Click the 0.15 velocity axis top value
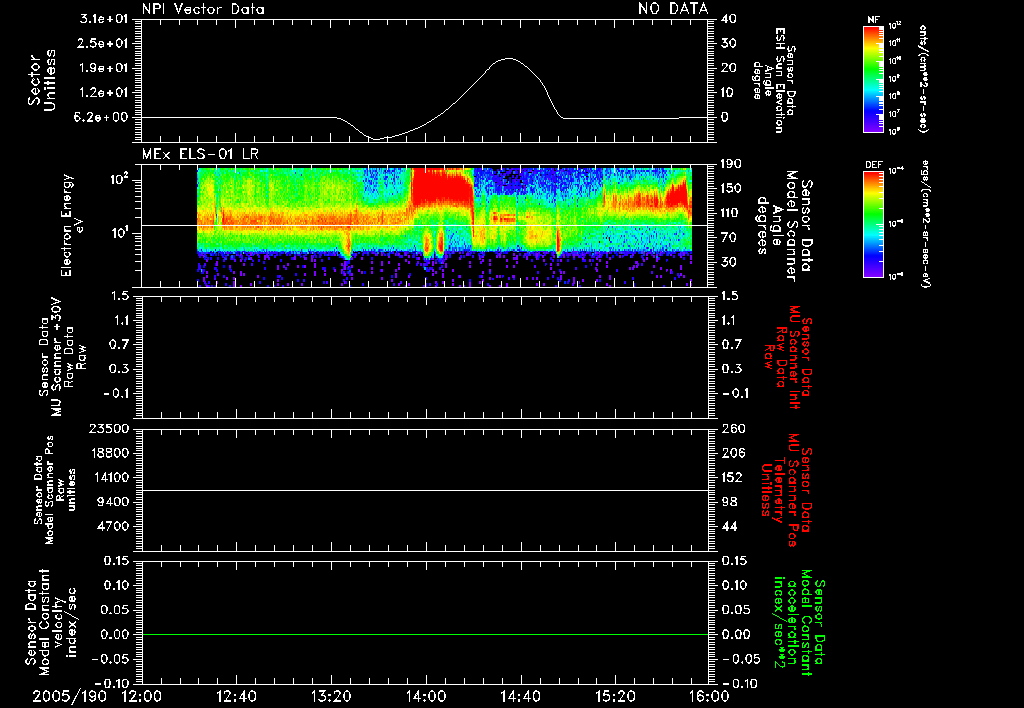 [117, 561]
